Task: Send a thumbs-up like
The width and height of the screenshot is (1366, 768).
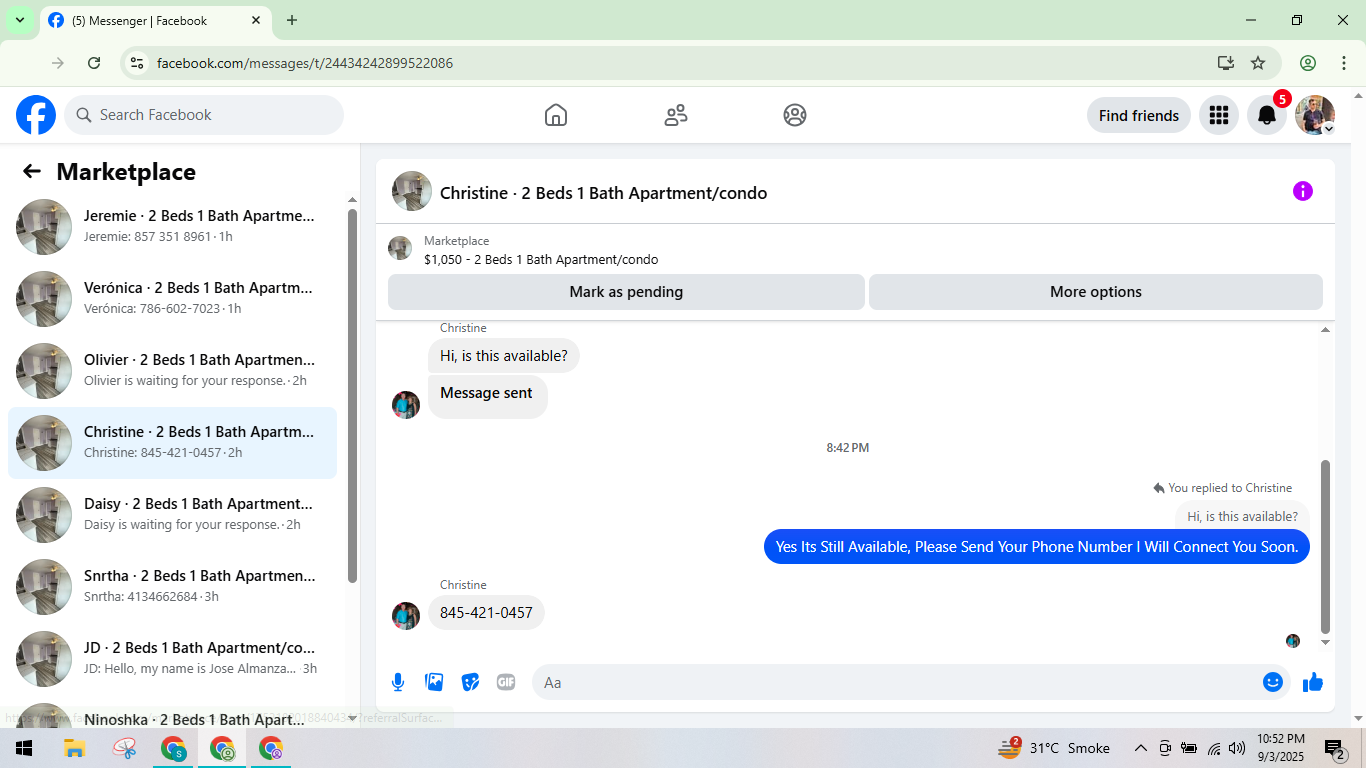Action: [1313, 682]
